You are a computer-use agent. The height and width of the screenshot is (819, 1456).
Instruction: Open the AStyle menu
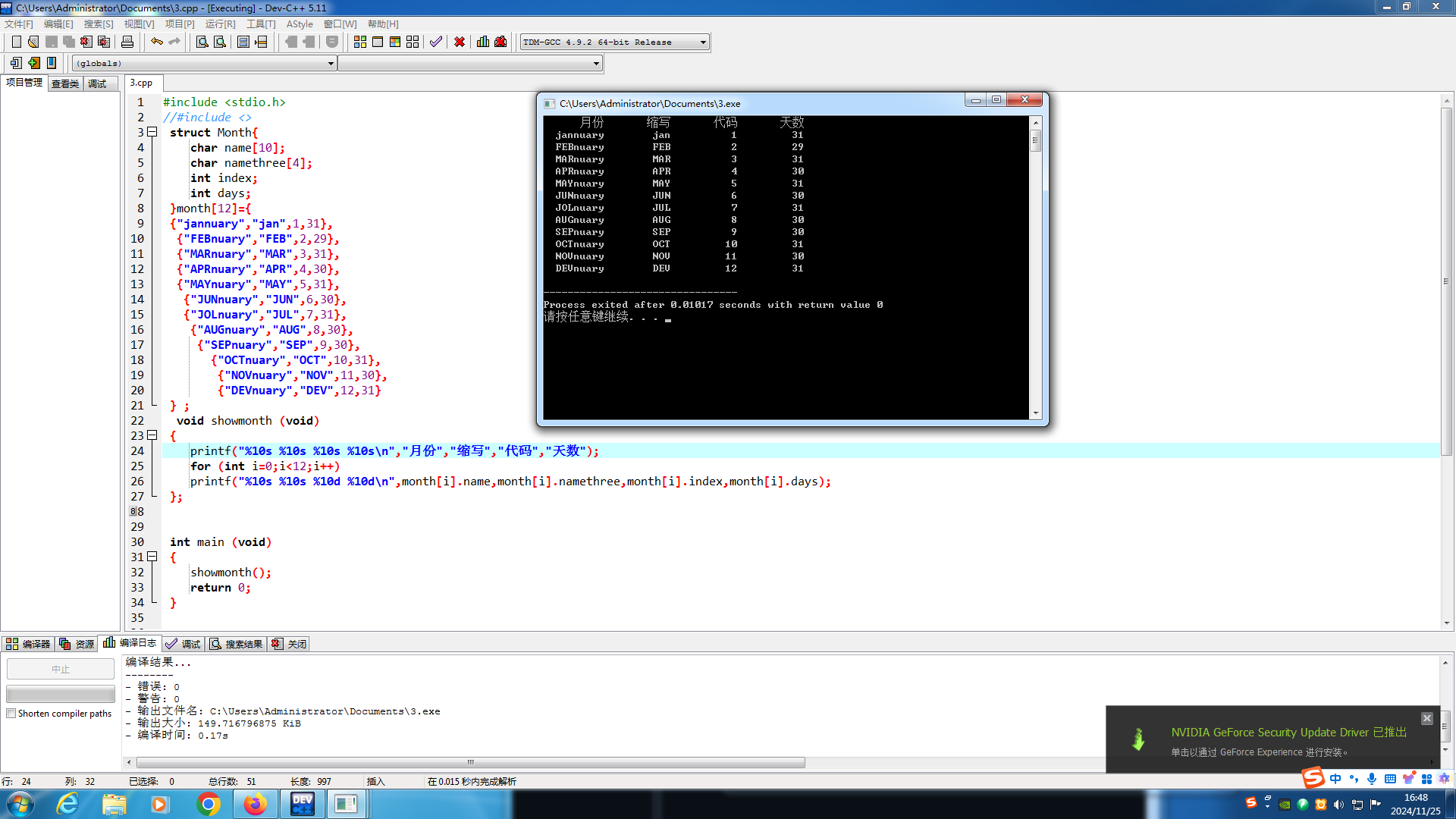[299, 24]
